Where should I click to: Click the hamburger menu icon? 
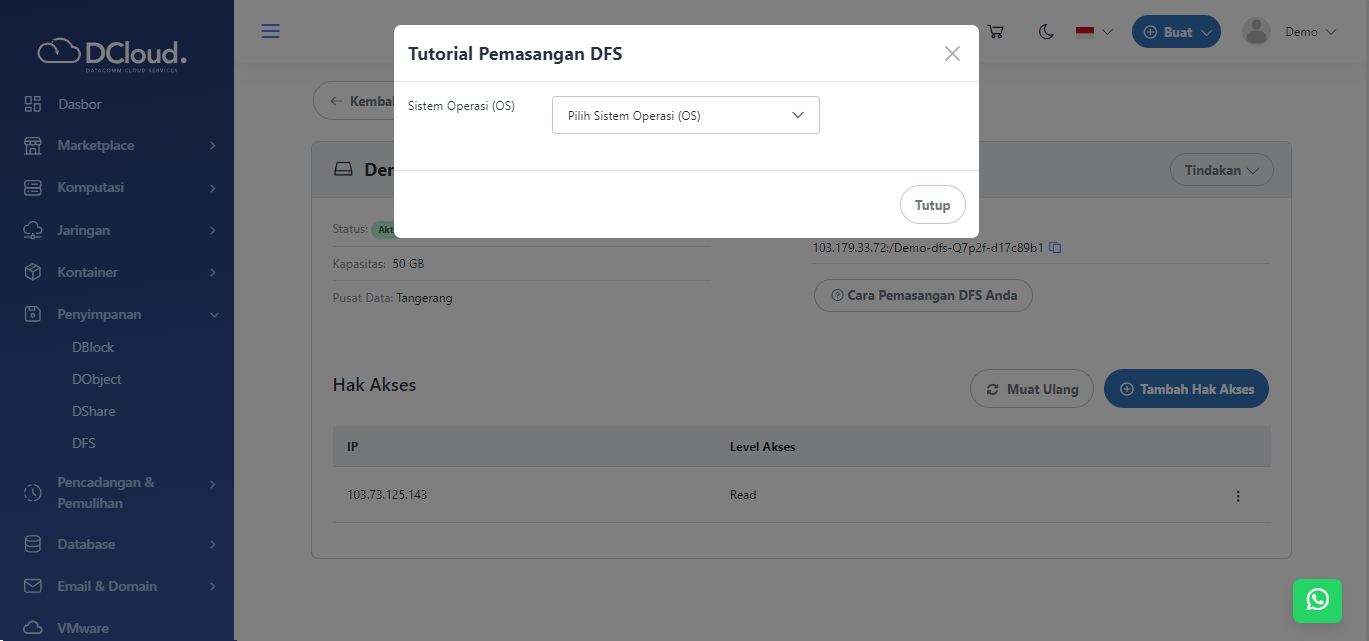pyautogui.click(x=270, y=31)
